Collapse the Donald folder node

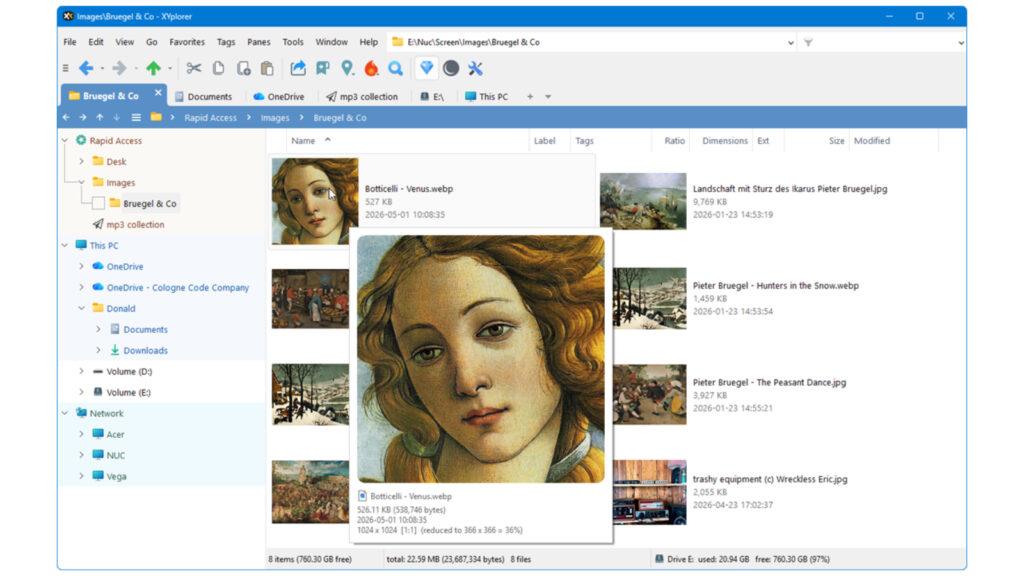pos(82,308)
